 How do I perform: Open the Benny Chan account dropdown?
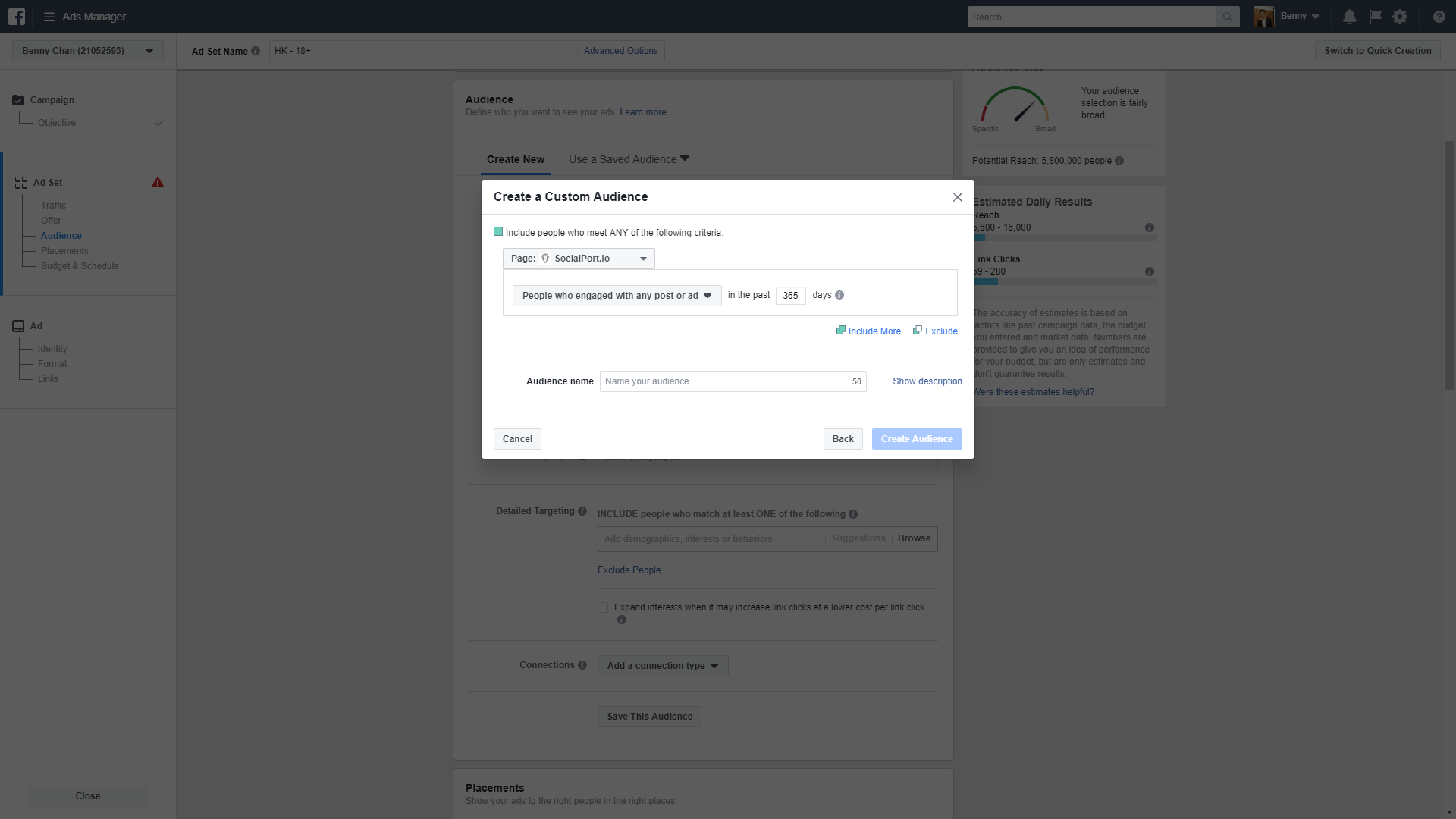tap(87, 51)
